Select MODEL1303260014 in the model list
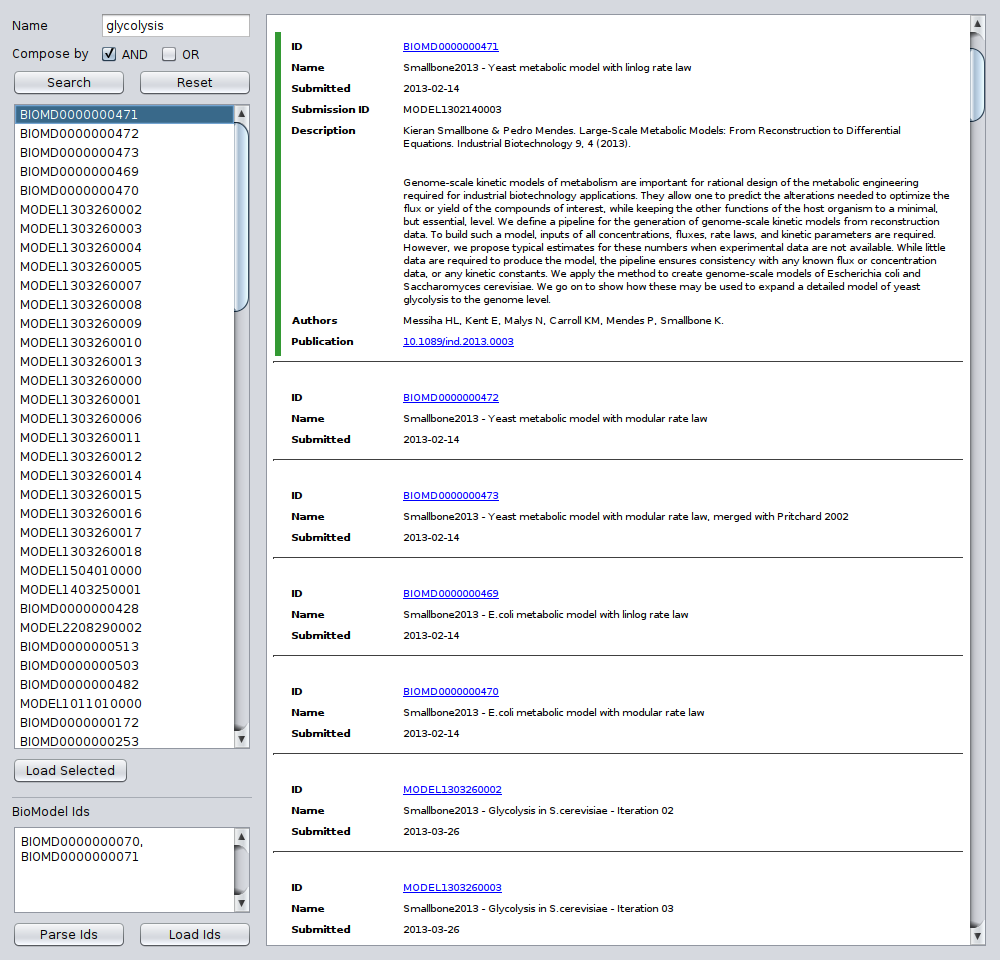Screen dimensions: 1000x960 (x=124, y=476)
